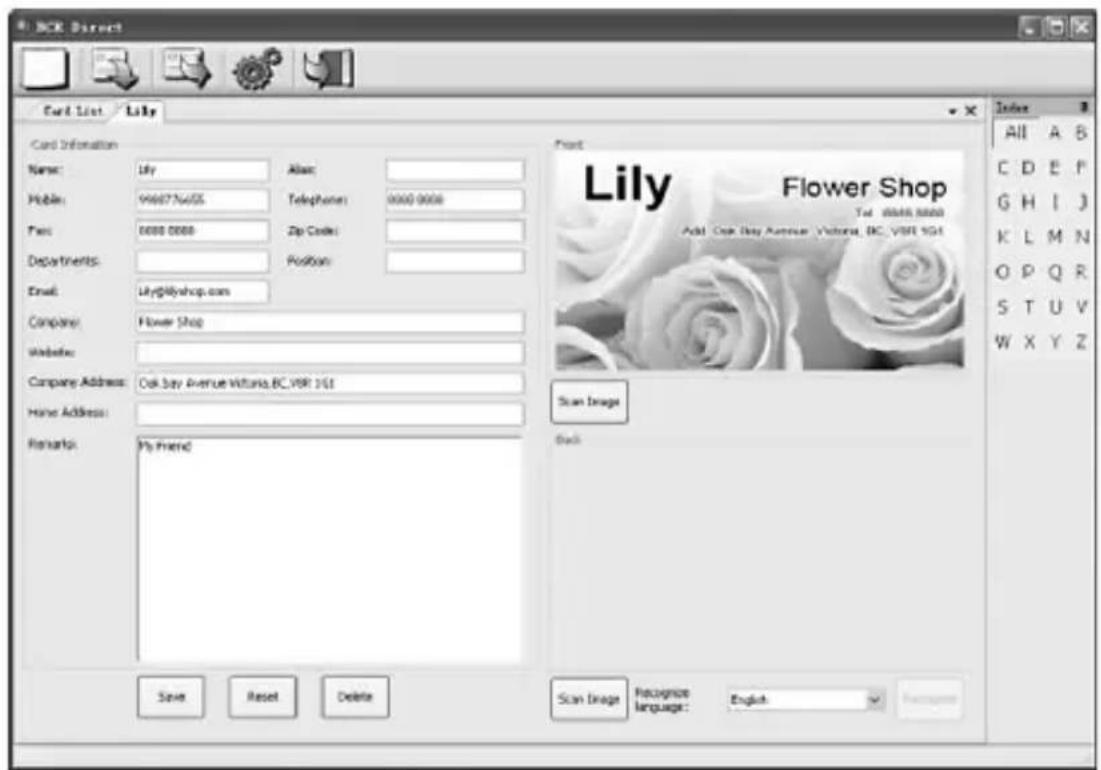The height and width of the screenshot is (770, 1101).
Task: Click the Zip Code input field
Action: point(454,231)
